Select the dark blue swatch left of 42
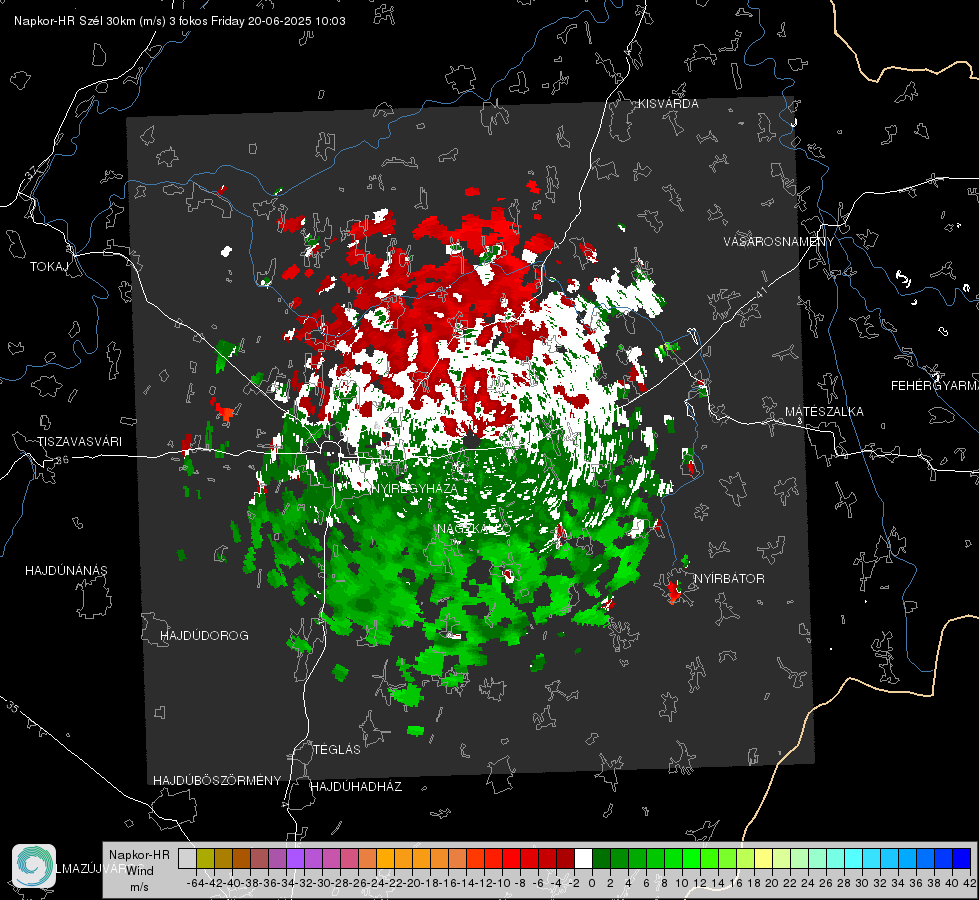 pyautogui.click(x=962, y=858)
